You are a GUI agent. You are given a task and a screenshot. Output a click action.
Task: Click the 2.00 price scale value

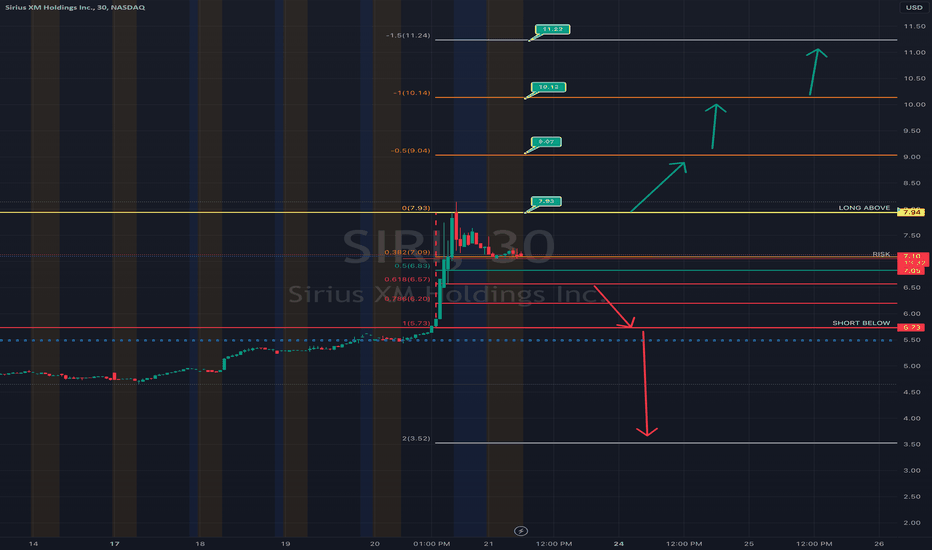click(x=912, y=523)
